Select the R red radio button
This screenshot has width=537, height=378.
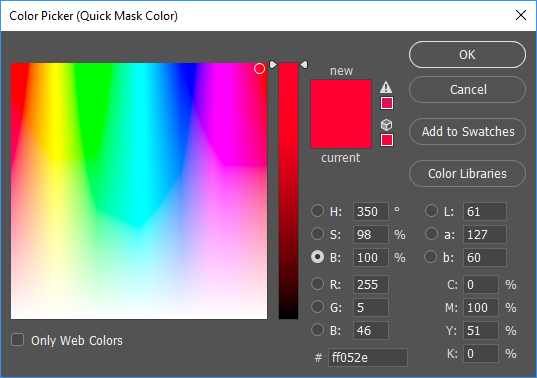[317, 284]
